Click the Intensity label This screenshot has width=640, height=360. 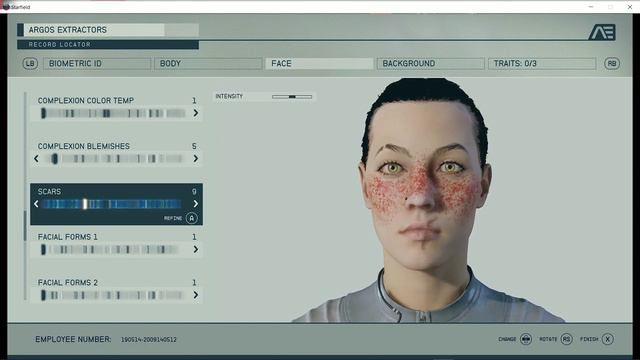click(229, 96)
